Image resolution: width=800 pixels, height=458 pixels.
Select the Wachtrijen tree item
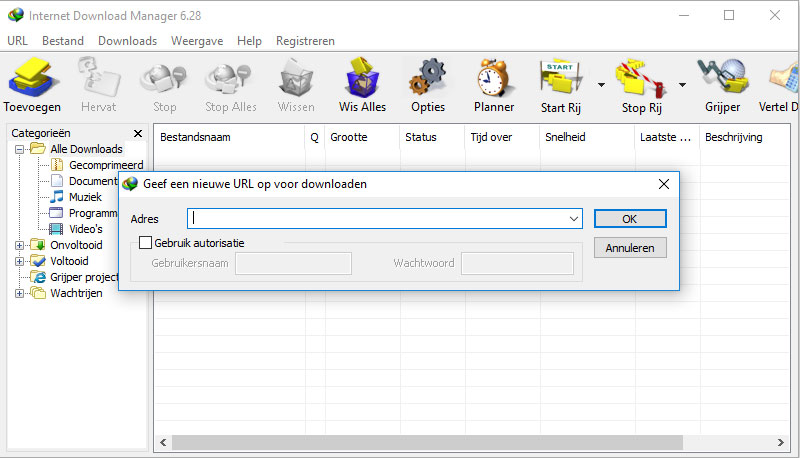[76, 293]
